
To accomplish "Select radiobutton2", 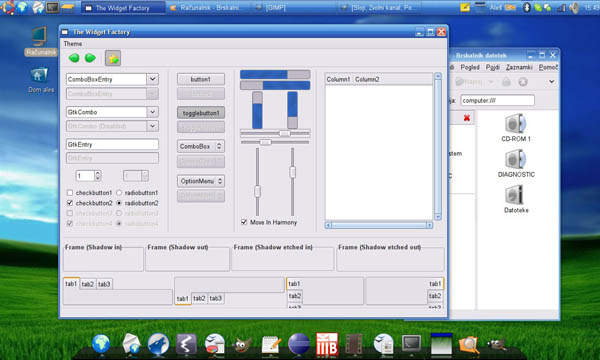I will pyautogui.click(x=119, y=203).
